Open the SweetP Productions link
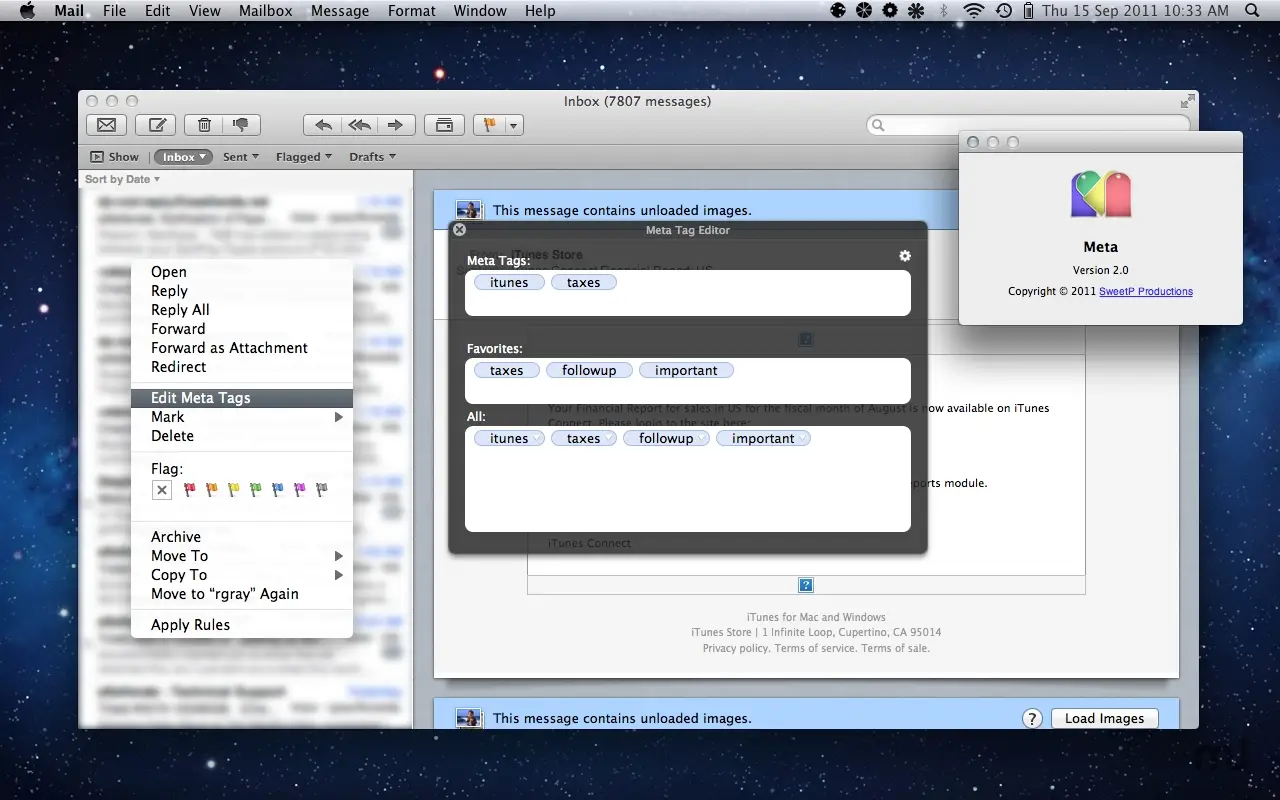Viewport: 1280px width, 800px height. [1146, 292]
